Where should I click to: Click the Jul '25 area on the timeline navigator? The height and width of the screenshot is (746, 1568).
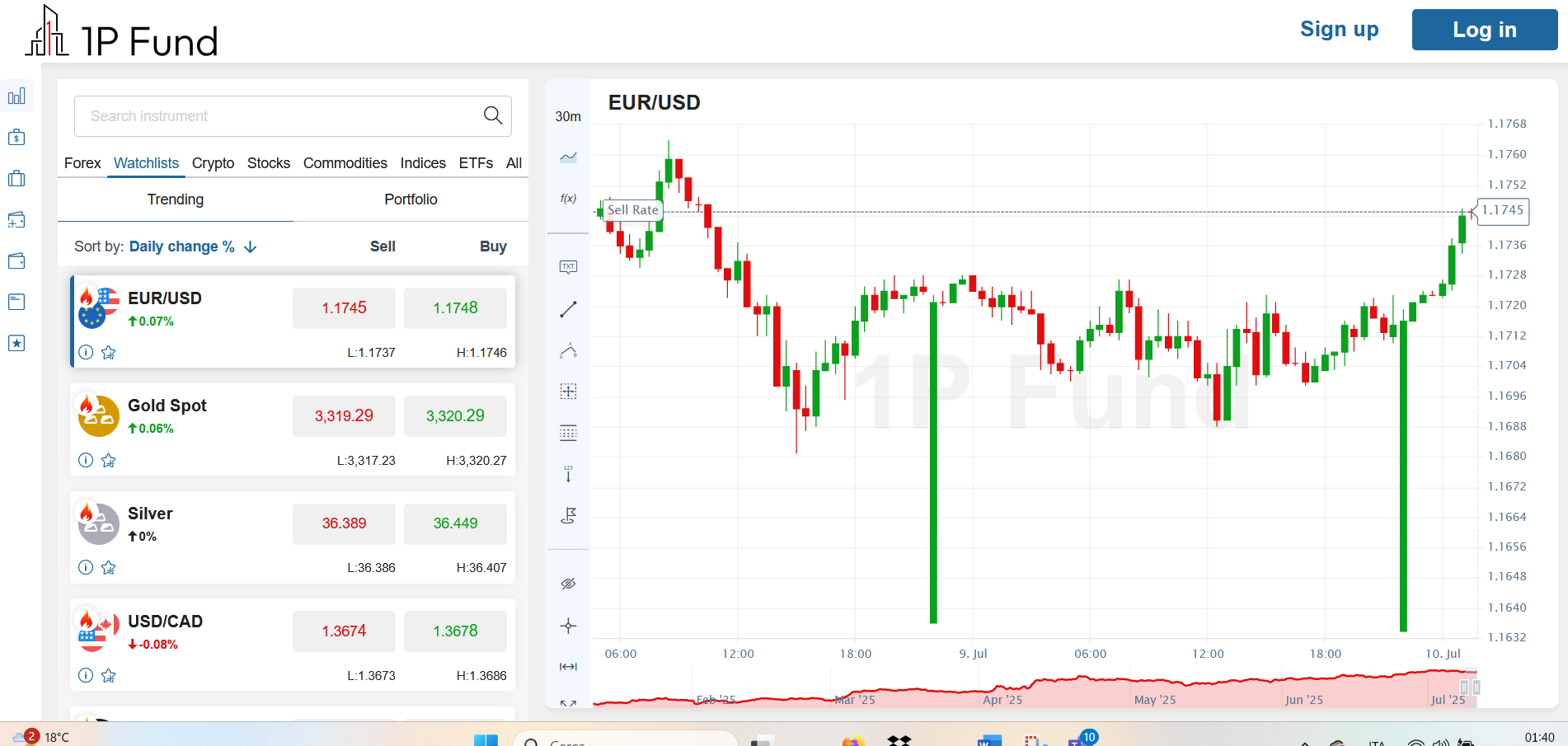click(x=1448, y=698)
